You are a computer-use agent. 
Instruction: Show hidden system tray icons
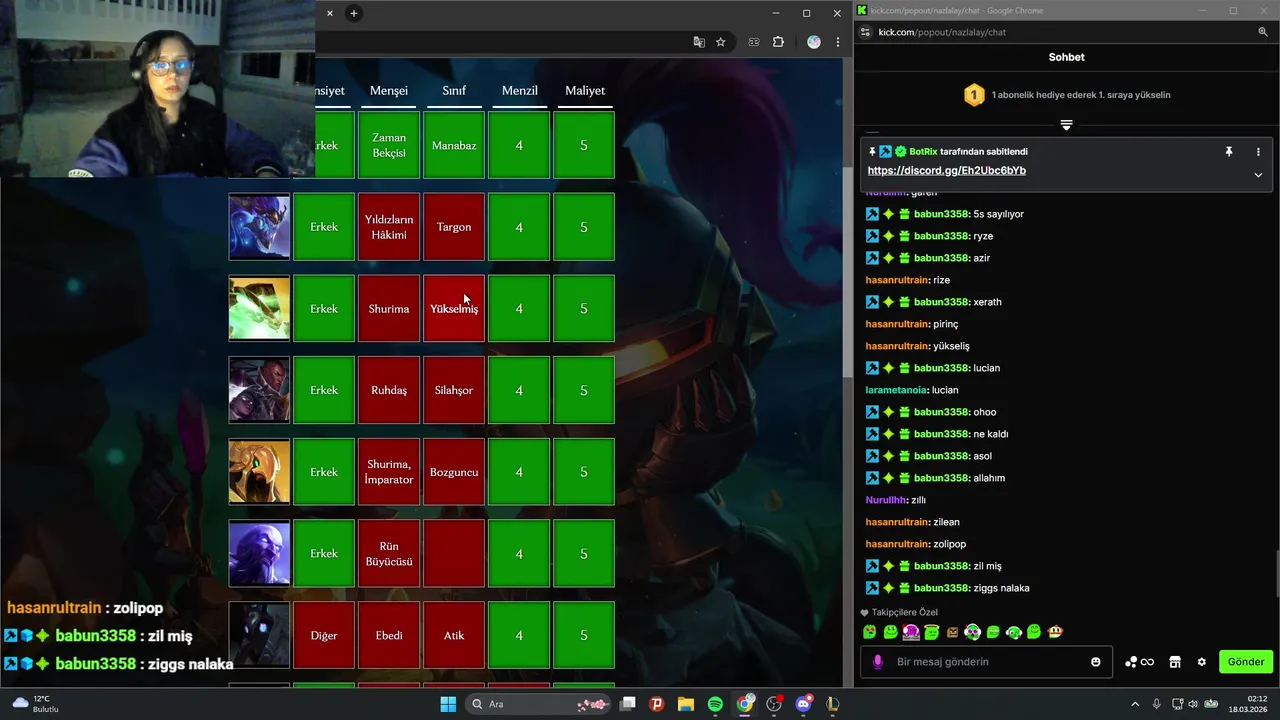click(x=1135, y=704)
